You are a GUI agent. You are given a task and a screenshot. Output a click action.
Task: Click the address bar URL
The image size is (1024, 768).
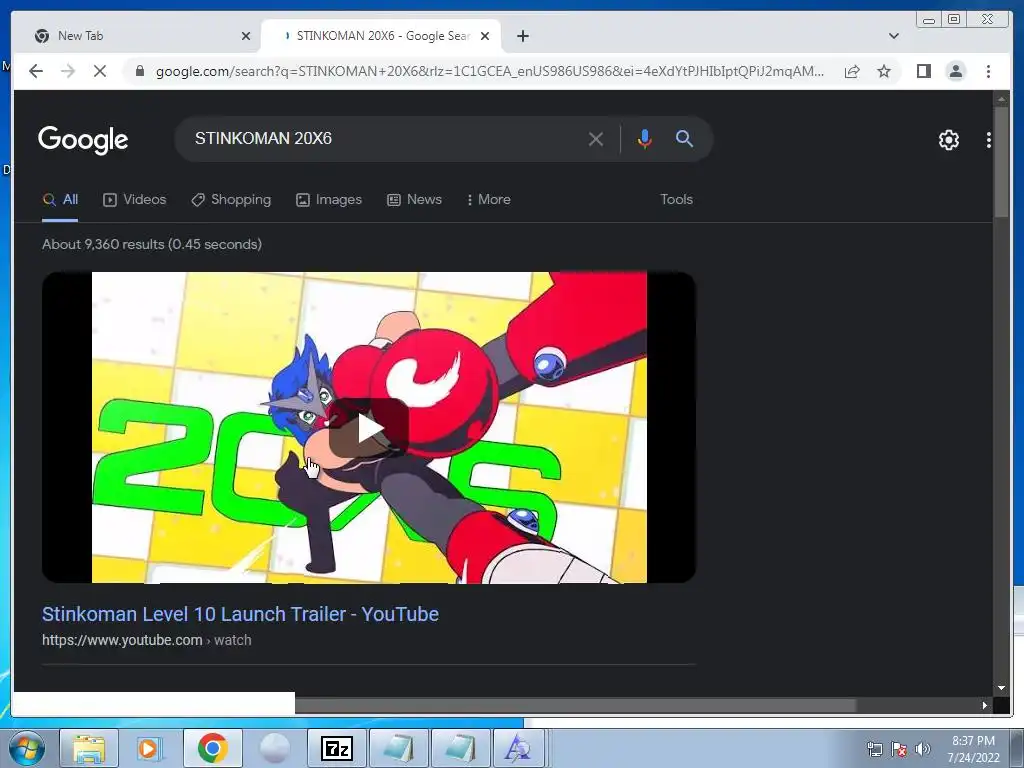click(490, 71)
